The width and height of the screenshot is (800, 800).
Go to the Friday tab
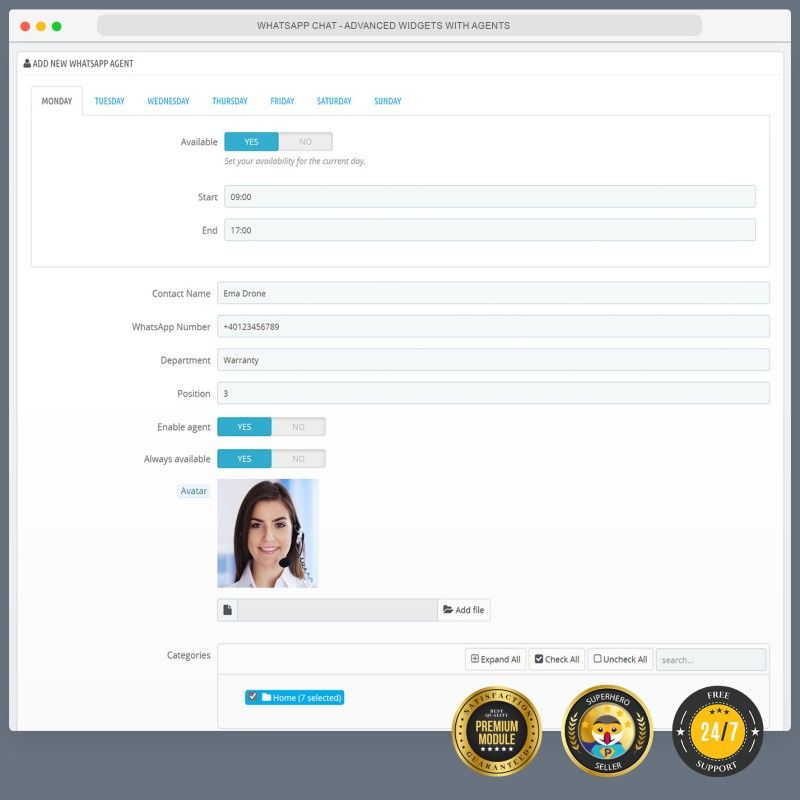click(282, 101)
